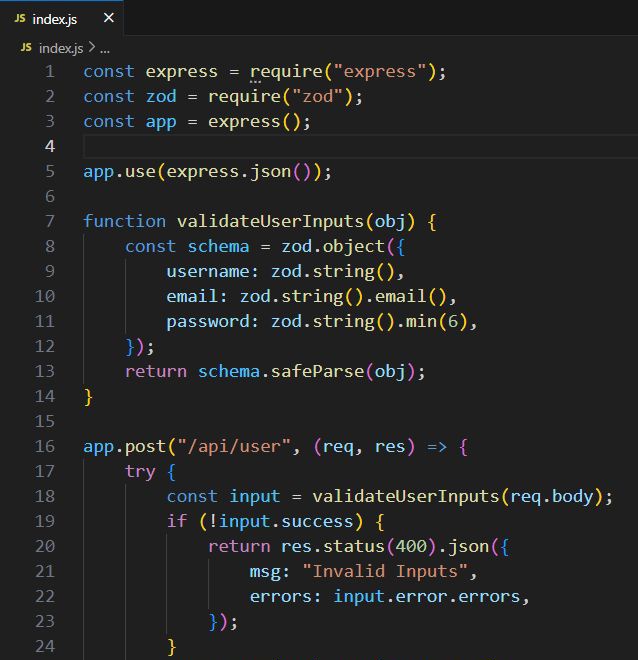Click the 'if' keyword on line 19

tap(177, 522)
